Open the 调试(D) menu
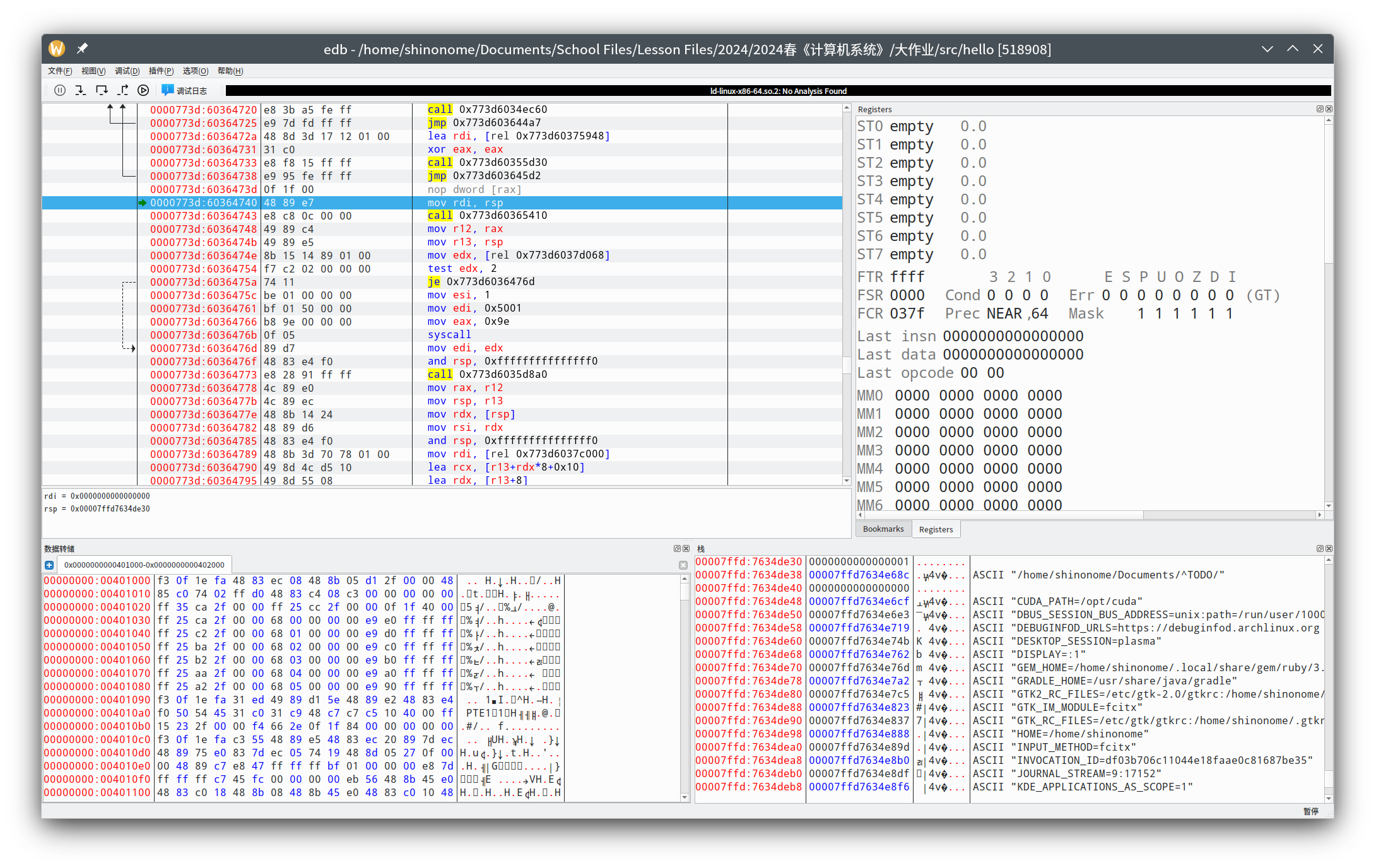Screen dimensions: 1376x868 [127, 71]
